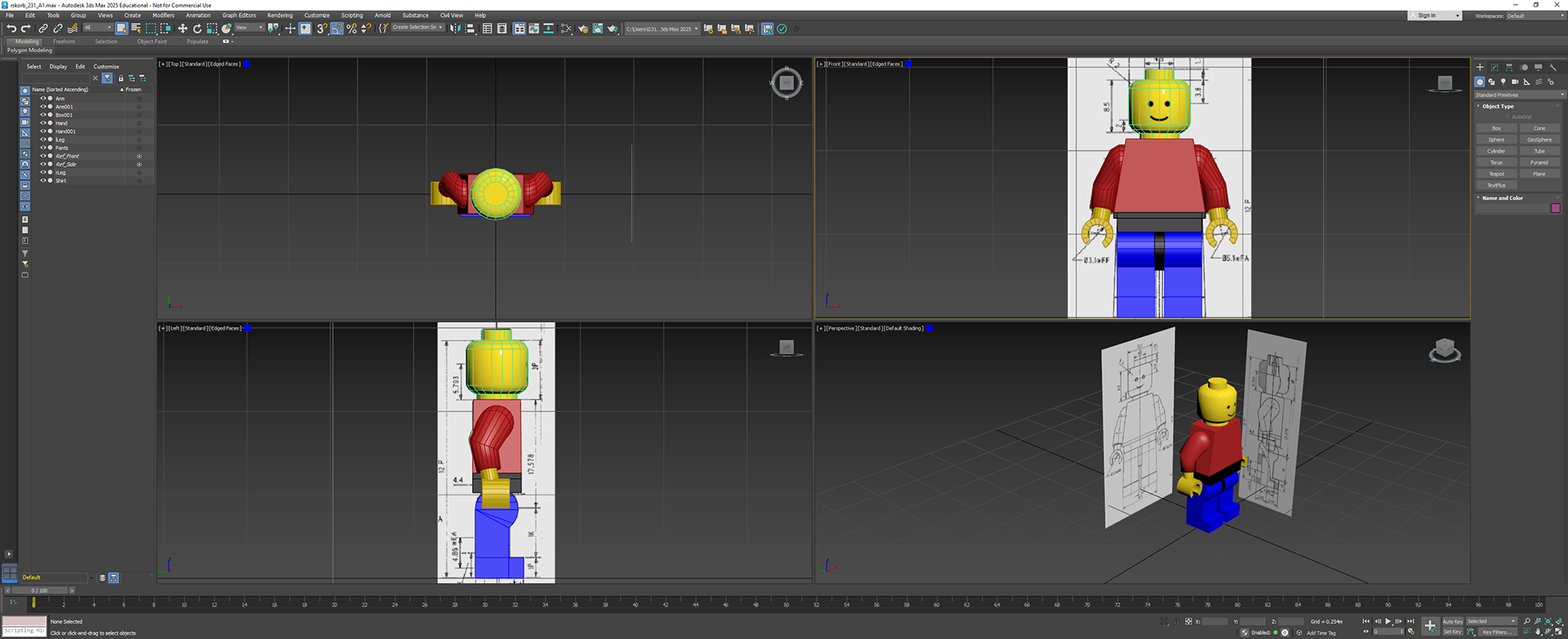This screenshot has width=1568, height=639.
Task: Click the object name input field
Action: pyautogui.click(x=1512, y=208)
